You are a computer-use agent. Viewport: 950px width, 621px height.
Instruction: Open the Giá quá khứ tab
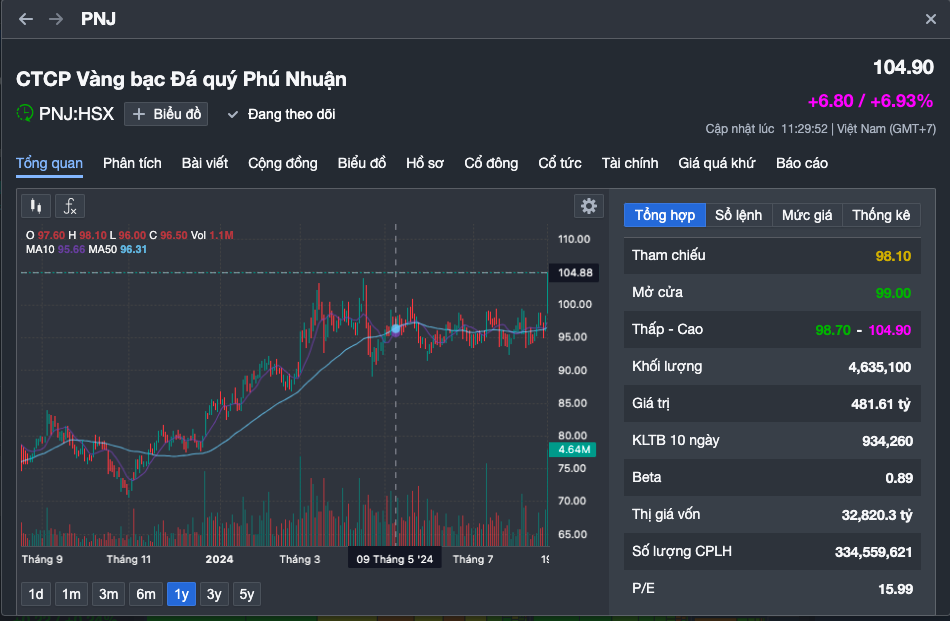[717, 164]
